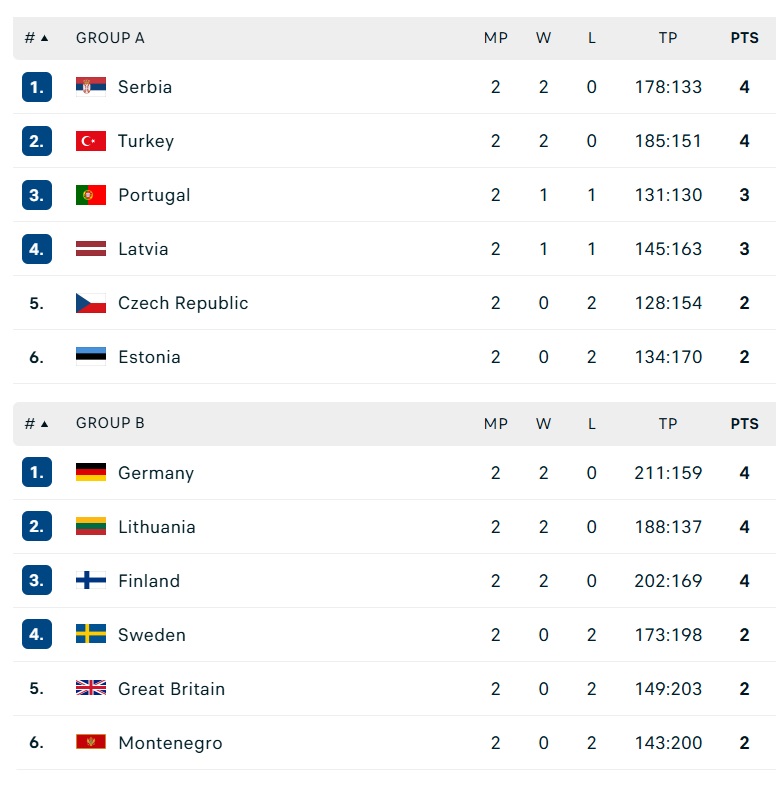Select Estonia team name
Viewport: 776px width, 788px height.
tap(149, 357)
